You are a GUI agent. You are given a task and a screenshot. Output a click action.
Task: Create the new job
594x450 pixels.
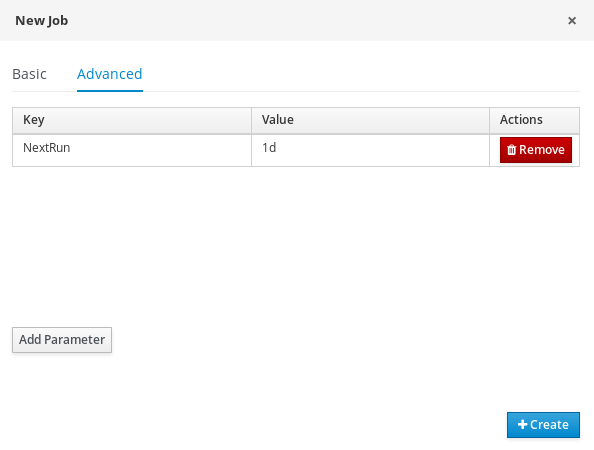click(543, 425)
